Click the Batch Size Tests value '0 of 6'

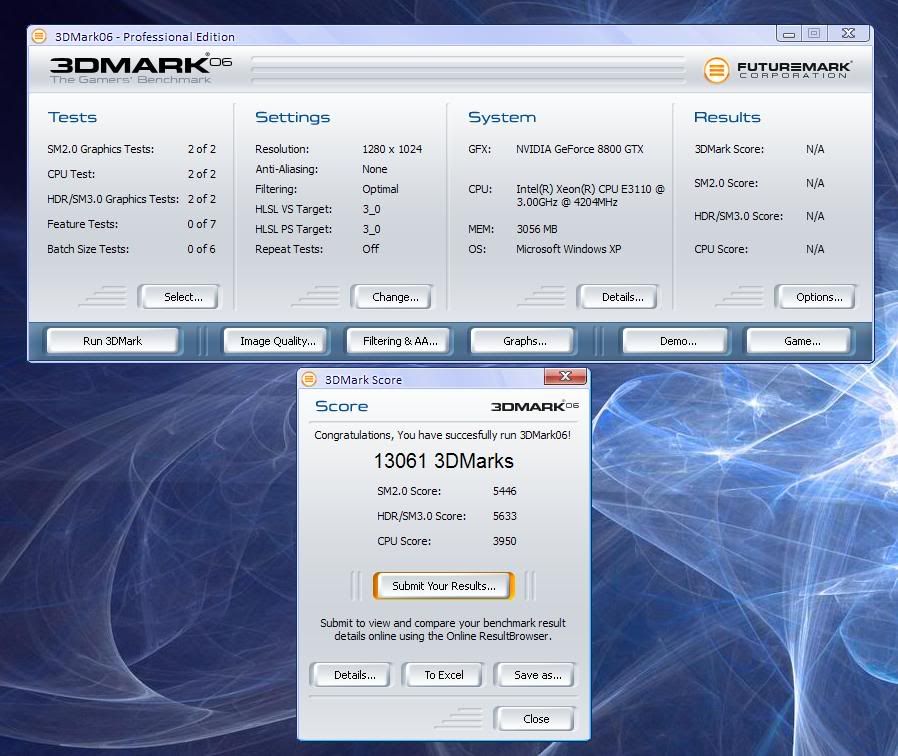[202, 249]
